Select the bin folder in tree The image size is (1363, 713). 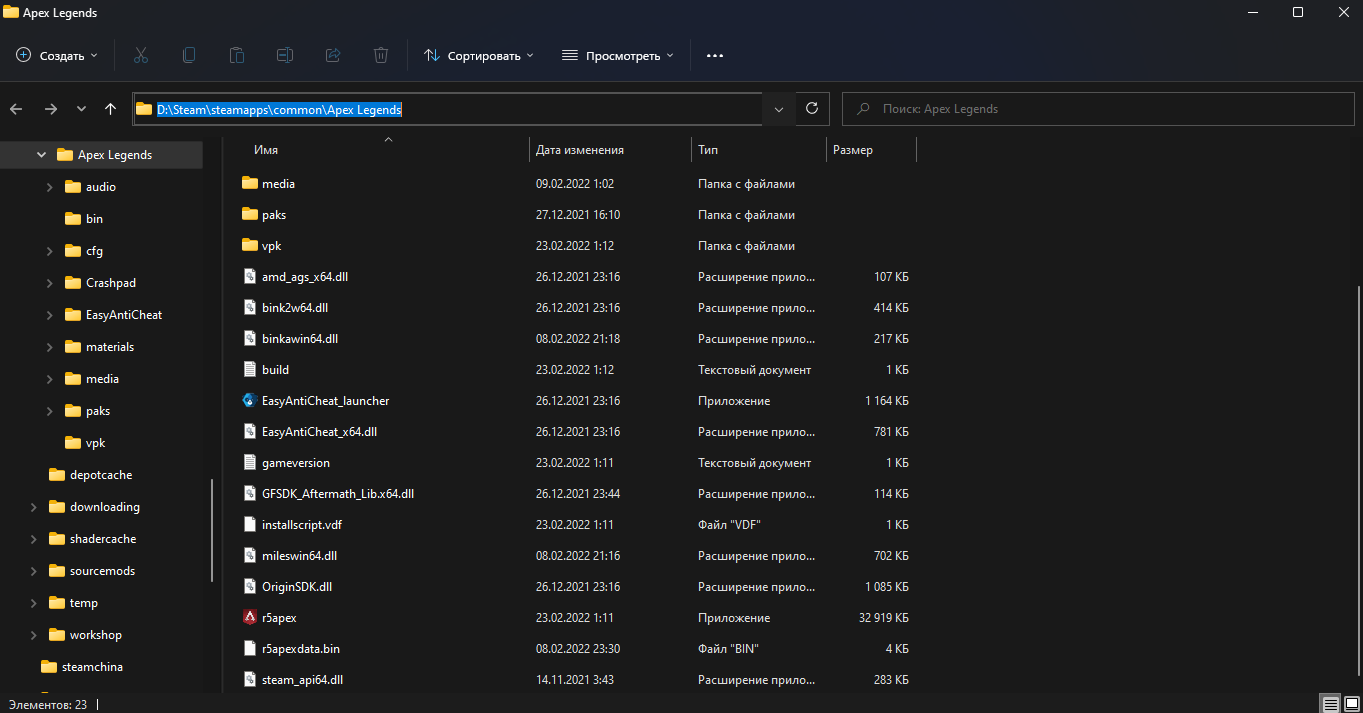pos(84,219)
